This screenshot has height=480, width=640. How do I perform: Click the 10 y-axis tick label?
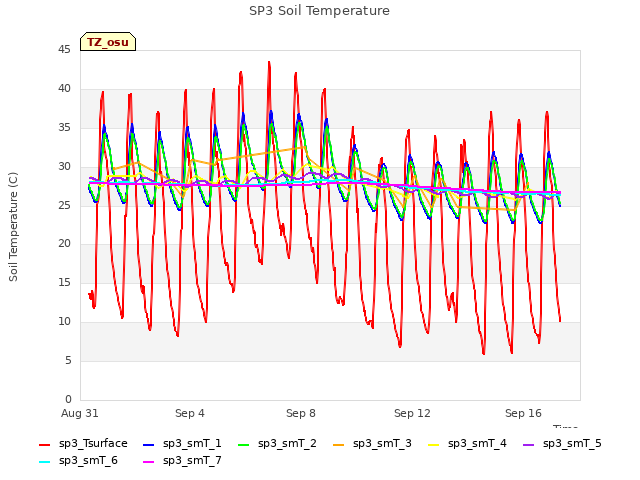(x=64, y=322)
